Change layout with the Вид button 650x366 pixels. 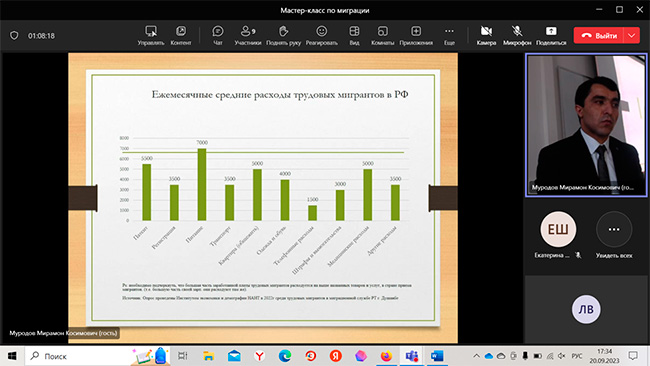(354, 36)
